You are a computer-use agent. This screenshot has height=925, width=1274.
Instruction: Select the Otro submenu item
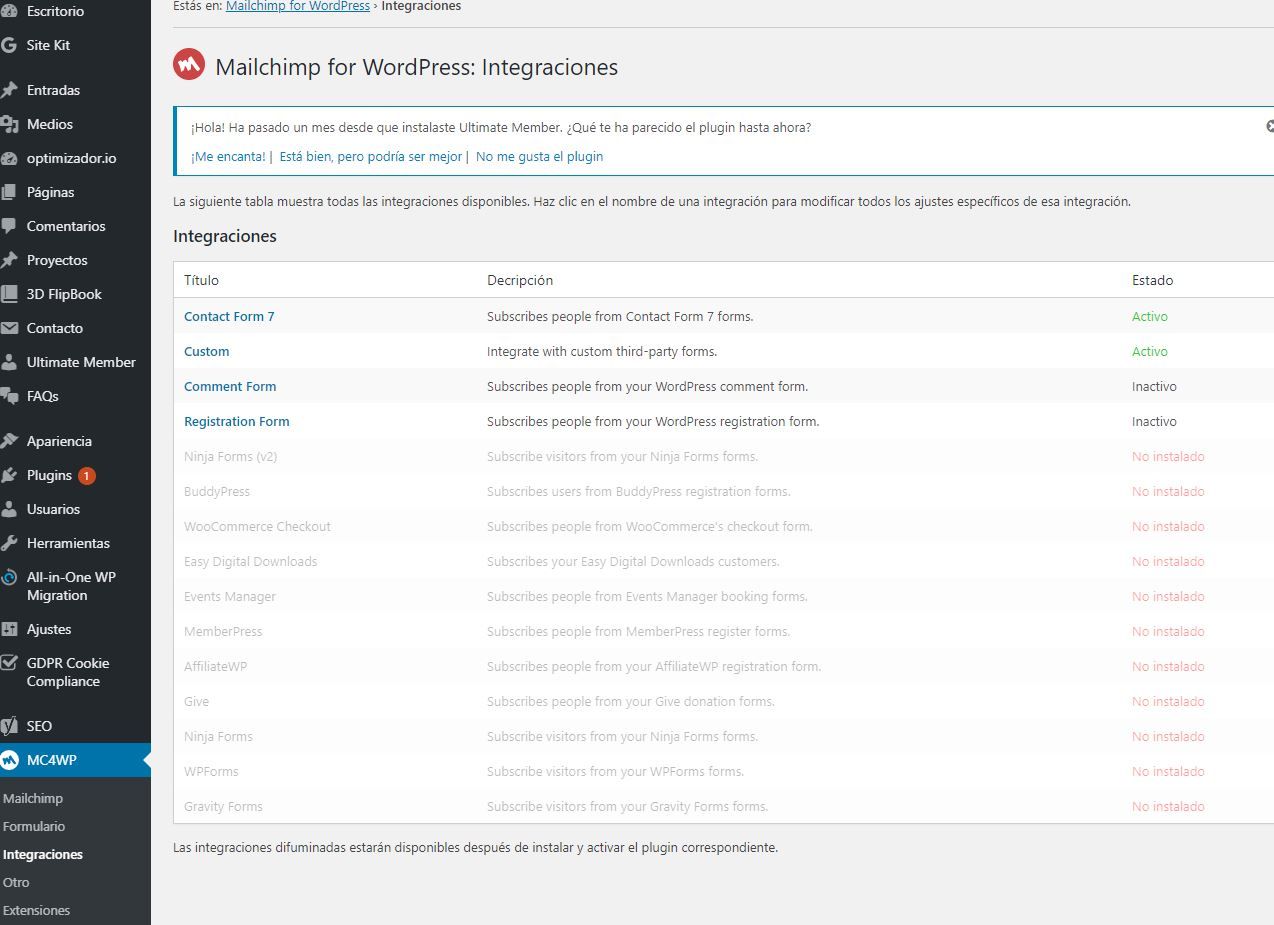(16, 882)
